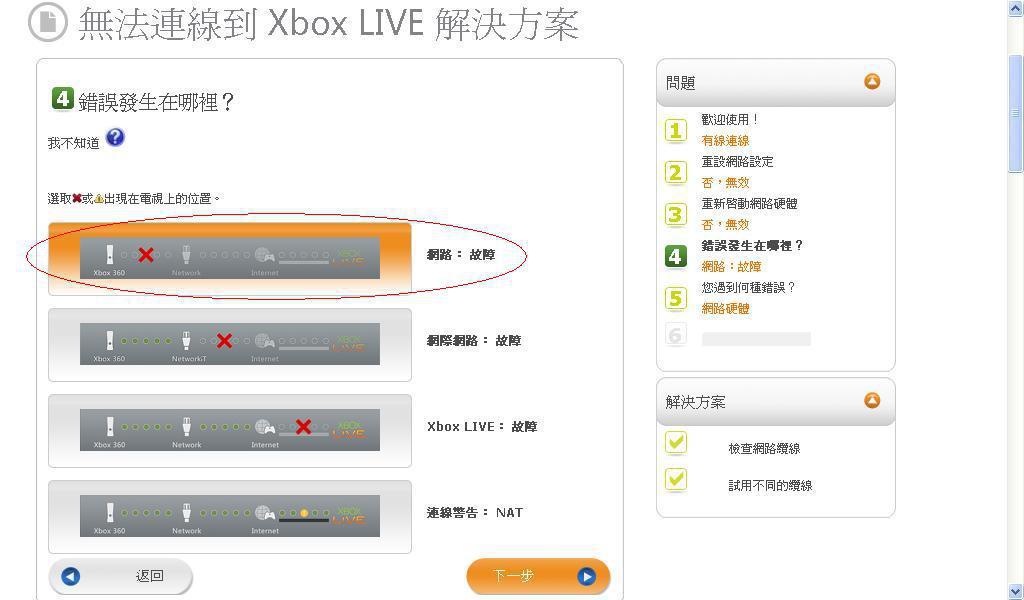Toggle the 檢查網路纜線 checkbox

pyautogui.click(x=676, y=442)
